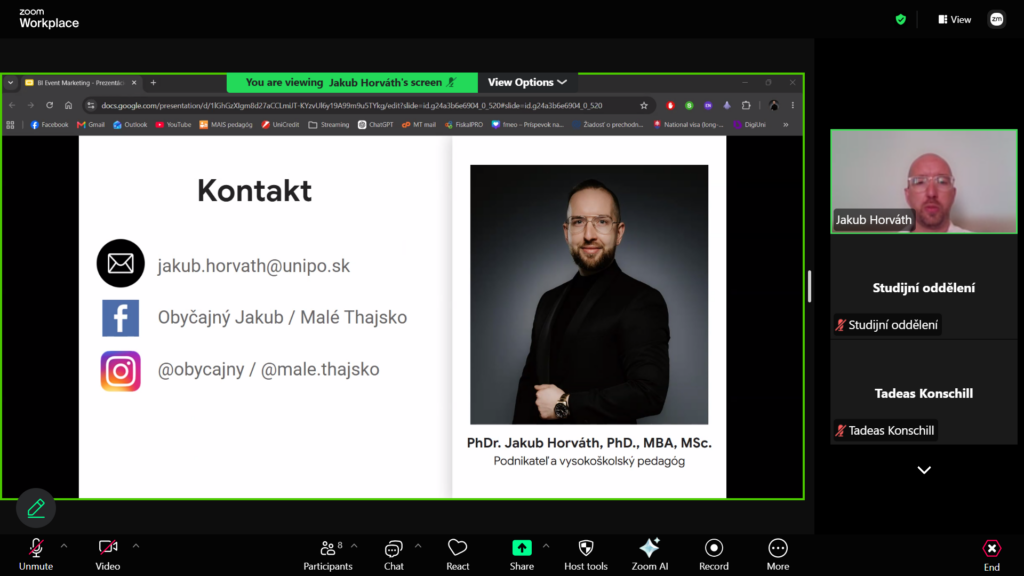The image size is (1024, 576).
Task: Click the End meeting button
Action: point(991,554)
